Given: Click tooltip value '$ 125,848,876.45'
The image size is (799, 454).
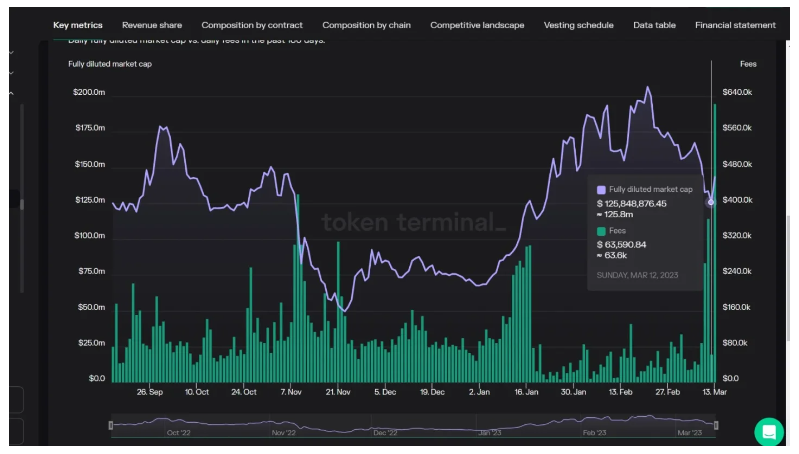Looking at the screenshot, I should [x=631, y=203].
